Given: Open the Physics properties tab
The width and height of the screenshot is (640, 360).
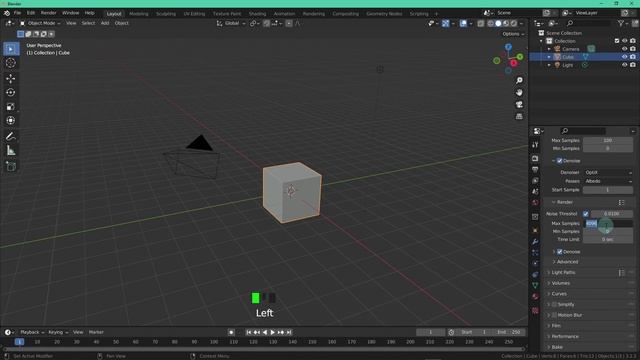Looking at the screenshot, I should tap(535, 263).
